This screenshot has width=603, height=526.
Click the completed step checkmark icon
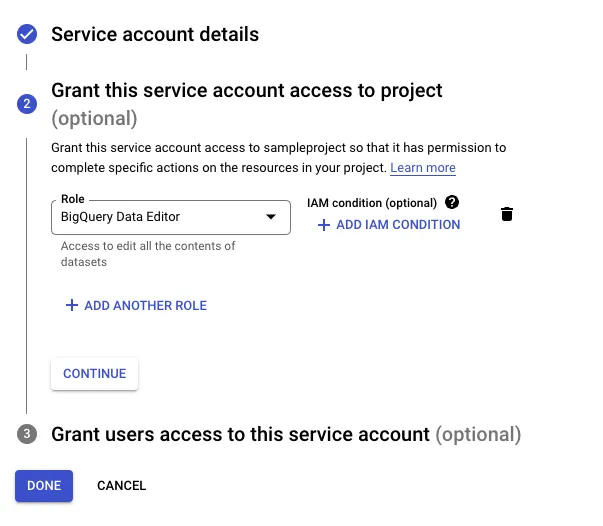pos(27,34)
